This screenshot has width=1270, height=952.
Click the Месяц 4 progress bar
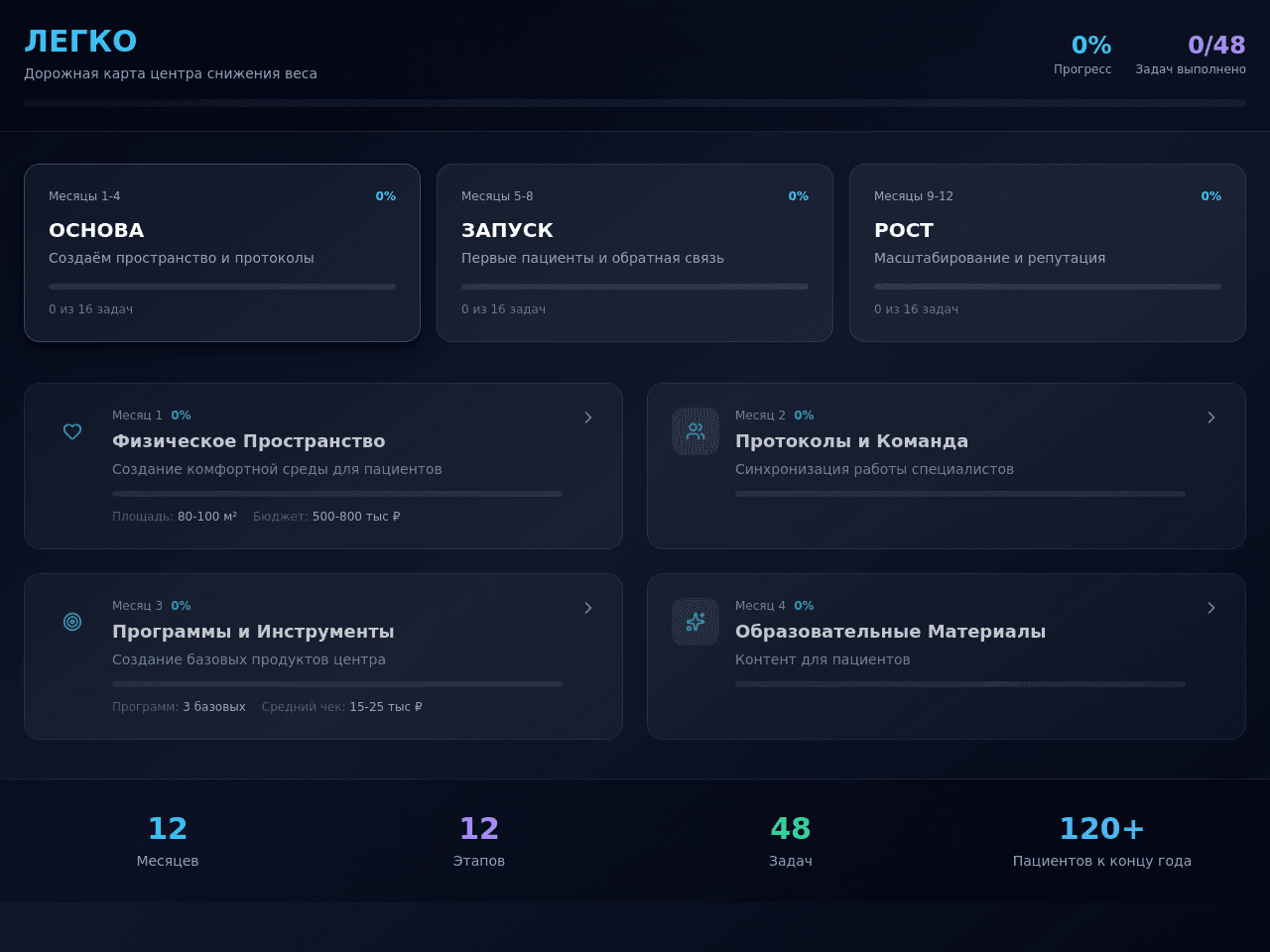pyautogui.click(x=960, y=684)
